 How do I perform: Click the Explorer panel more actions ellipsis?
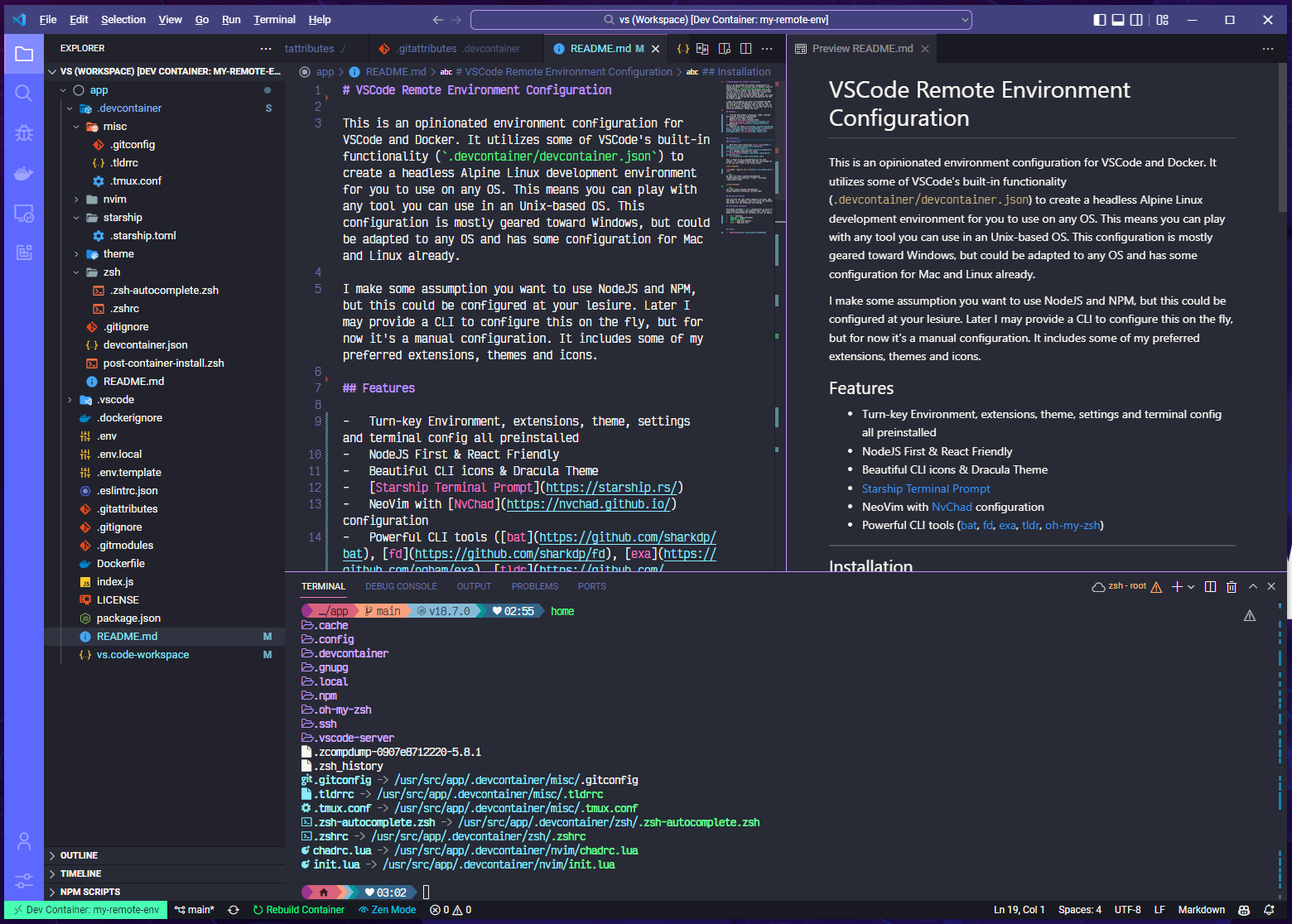[266, 49]
